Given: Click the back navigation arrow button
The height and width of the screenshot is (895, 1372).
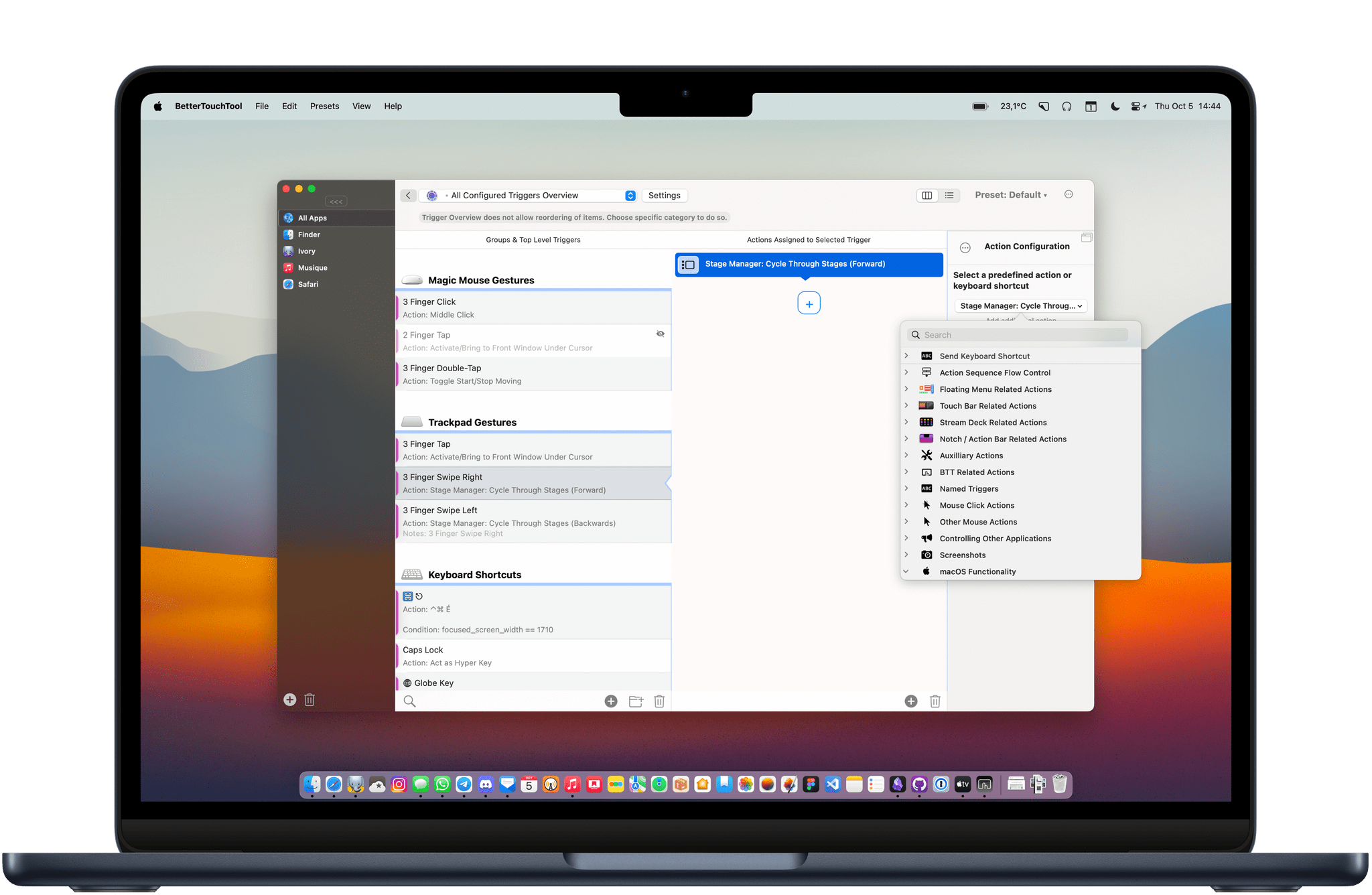Looking at the screenshot, I should [409, 195].
